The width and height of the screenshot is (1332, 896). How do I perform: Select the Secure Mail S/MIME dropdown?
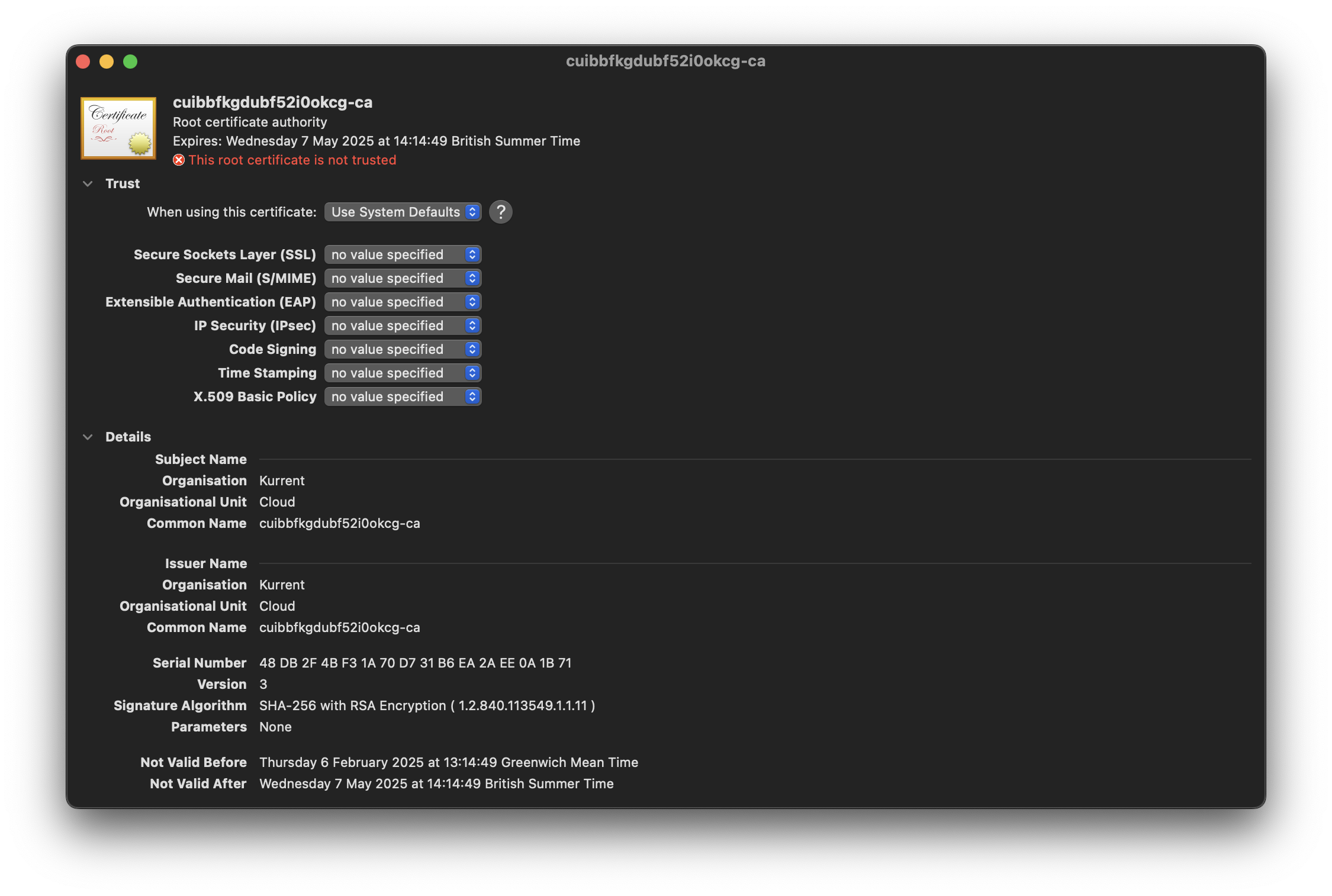pyautogui.click(x=403, y=277)
